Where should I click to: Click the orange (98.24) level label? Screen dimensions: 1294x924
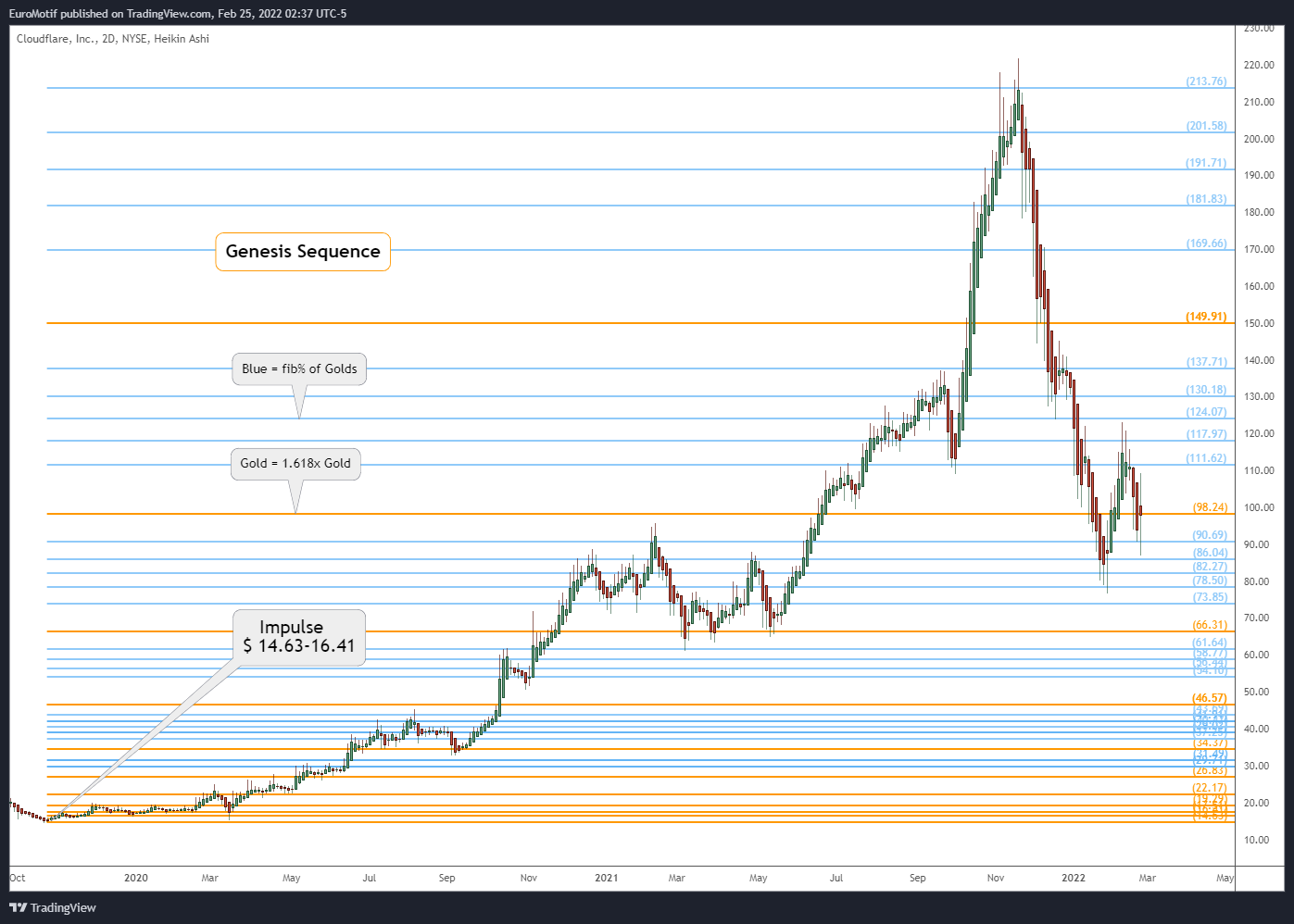(1210, 507)
